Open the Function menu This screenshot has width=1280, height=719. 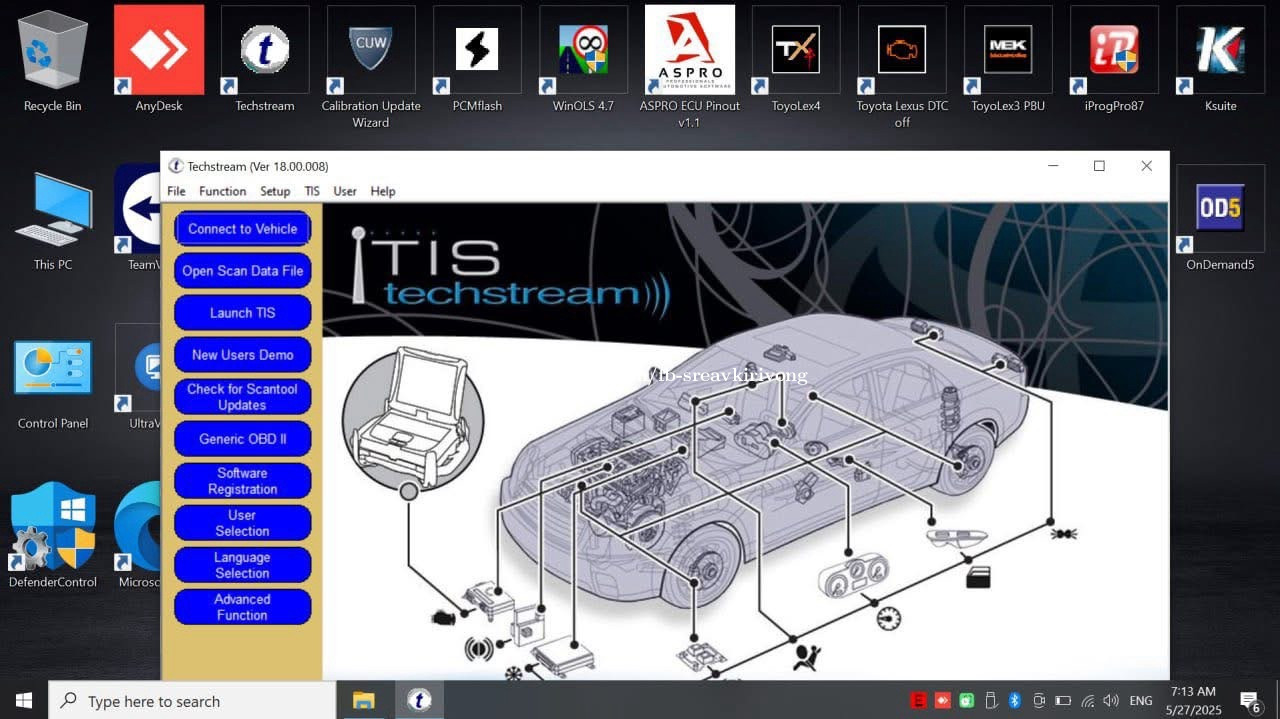[x=222, y=191]
